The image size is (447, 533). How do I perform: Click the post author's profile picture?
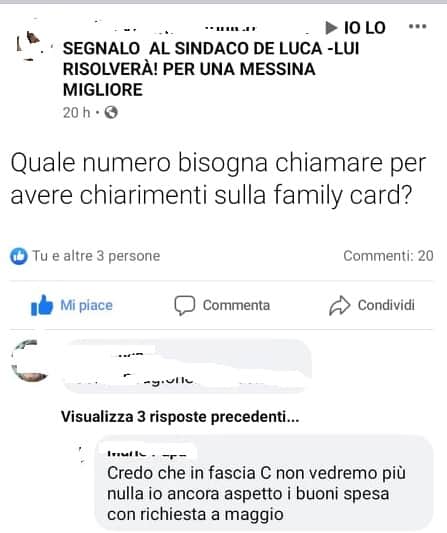point(29,46)
